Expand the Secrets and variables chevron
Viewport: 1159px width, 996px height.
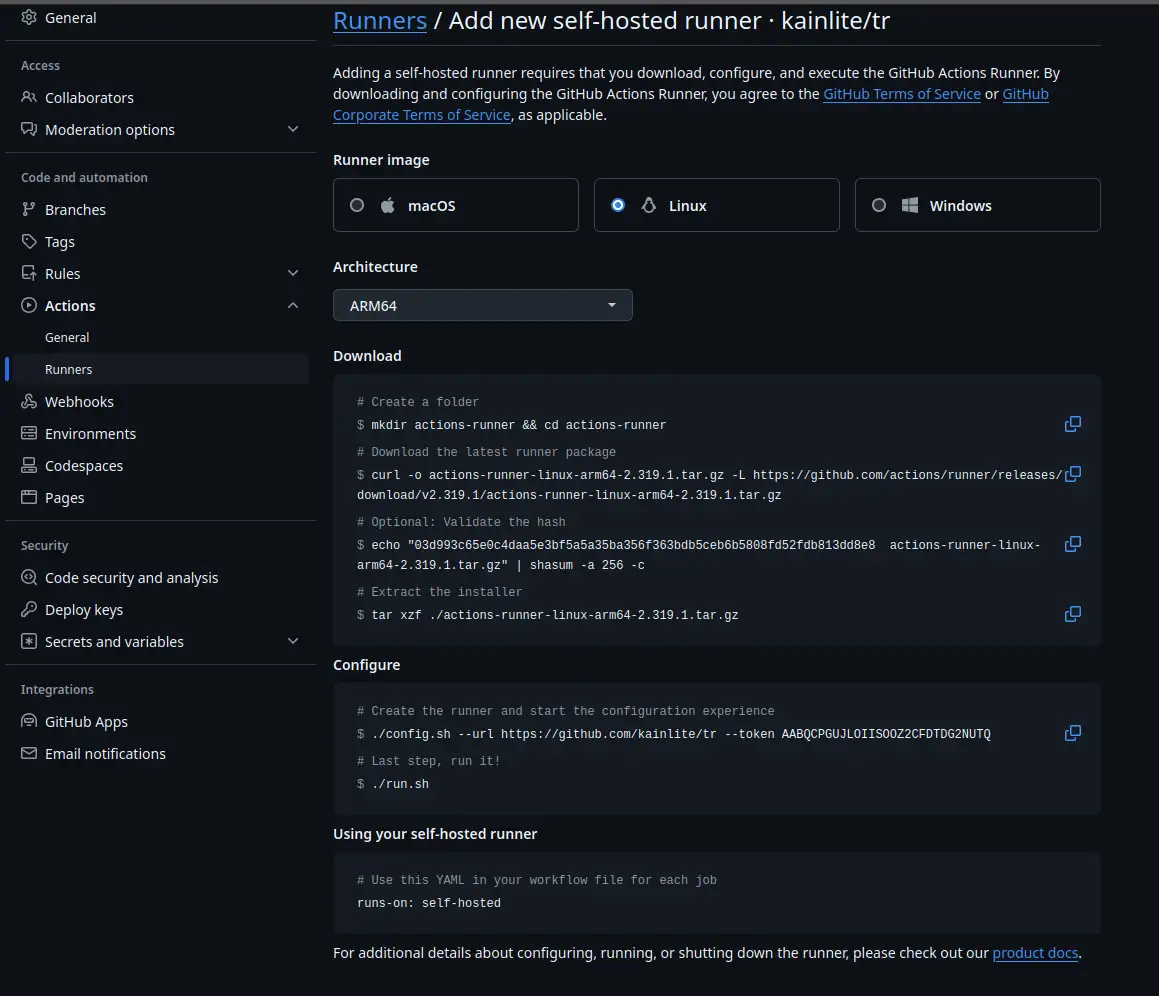coord(293,641)
